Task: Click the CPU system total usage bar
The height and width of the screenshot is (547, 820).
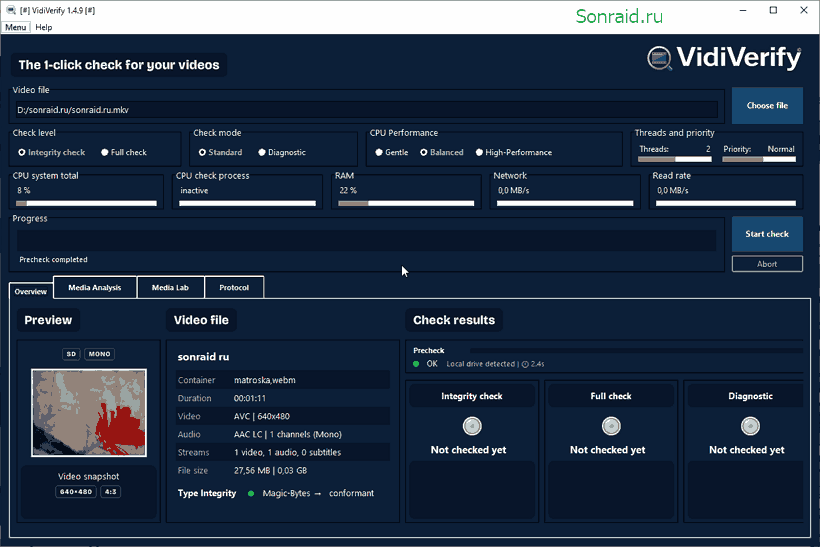Action: coord(86,203)
